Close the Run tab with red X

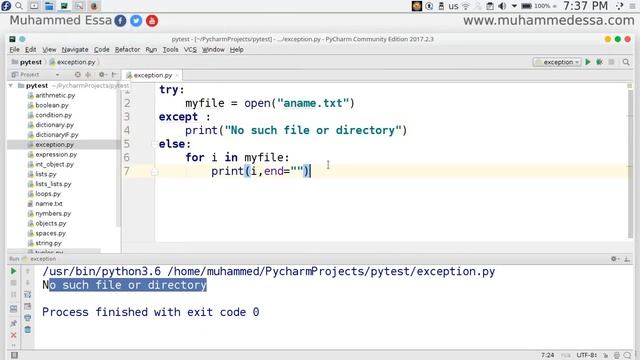coord(13,335)
